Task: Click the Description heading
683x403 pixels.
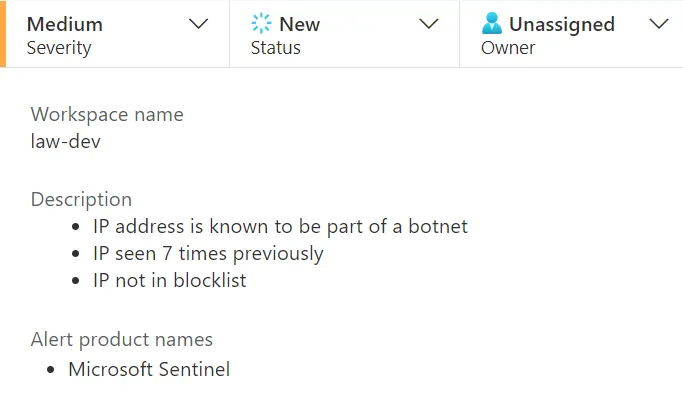Action: click(x=81, y=199)
